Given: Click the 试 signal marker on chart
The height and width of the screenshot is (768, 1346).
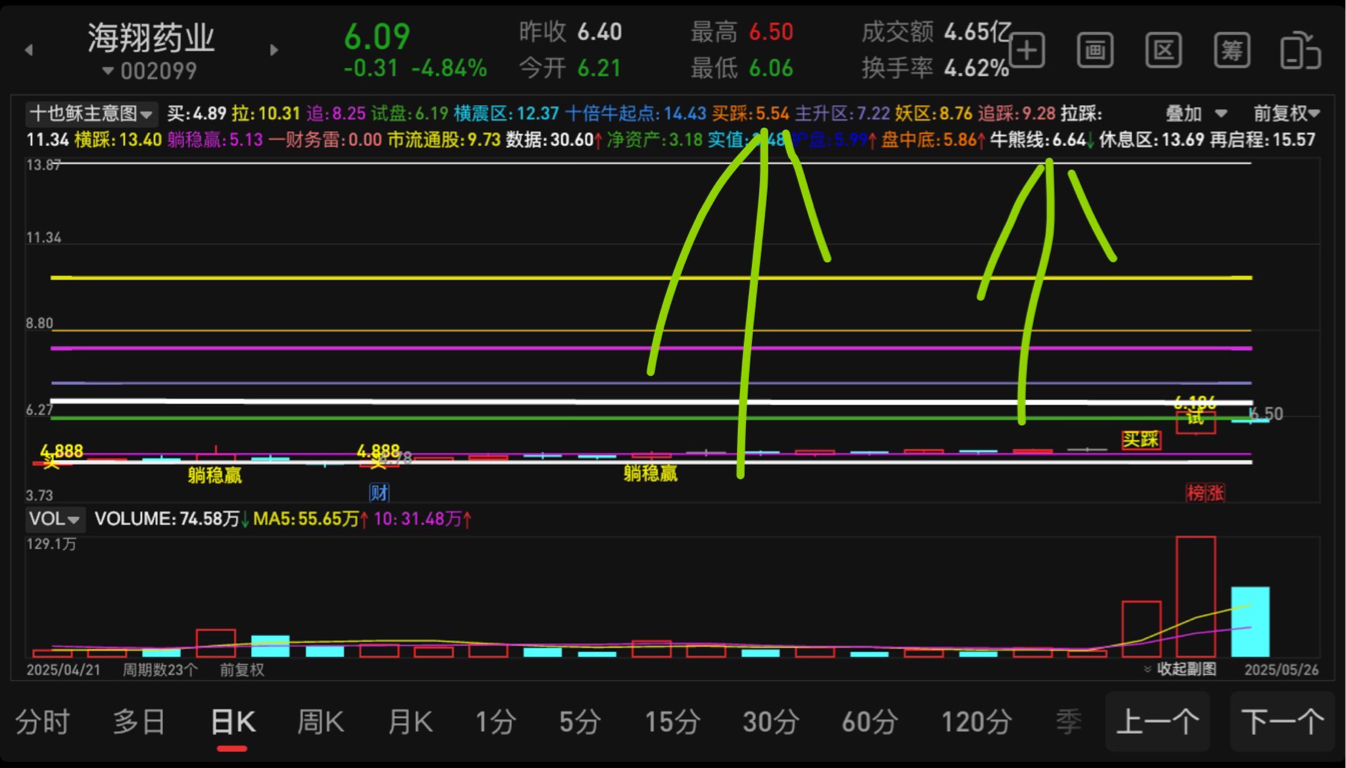Looking at the screenshot, I should (1195, 420).
